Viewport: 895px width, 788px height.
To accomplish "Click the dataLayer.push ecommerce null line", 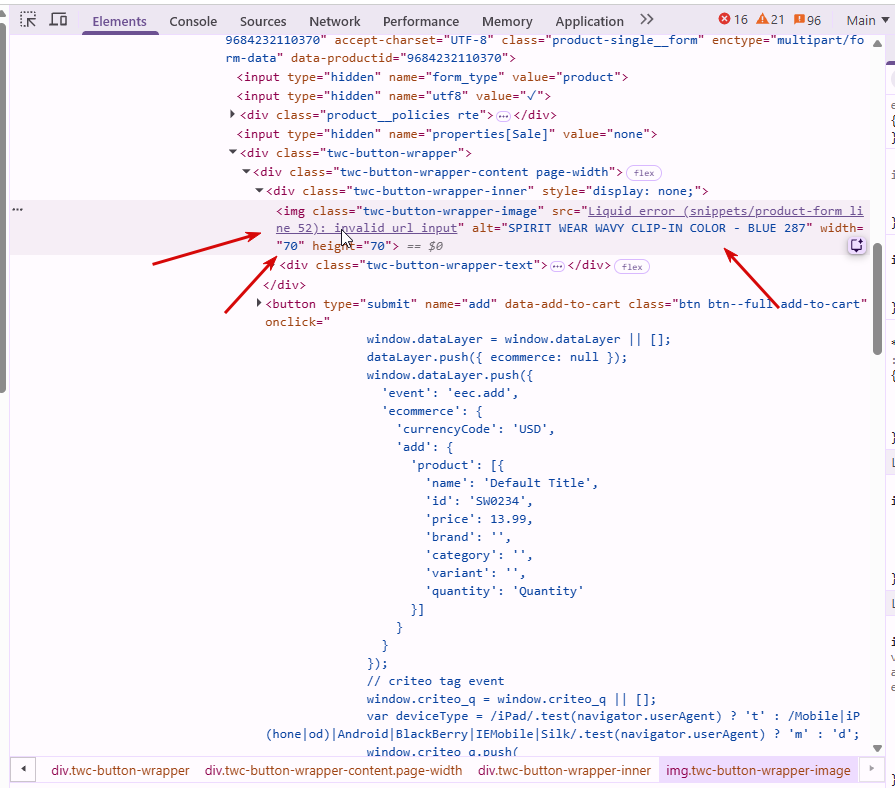I will tap(497, 357).
